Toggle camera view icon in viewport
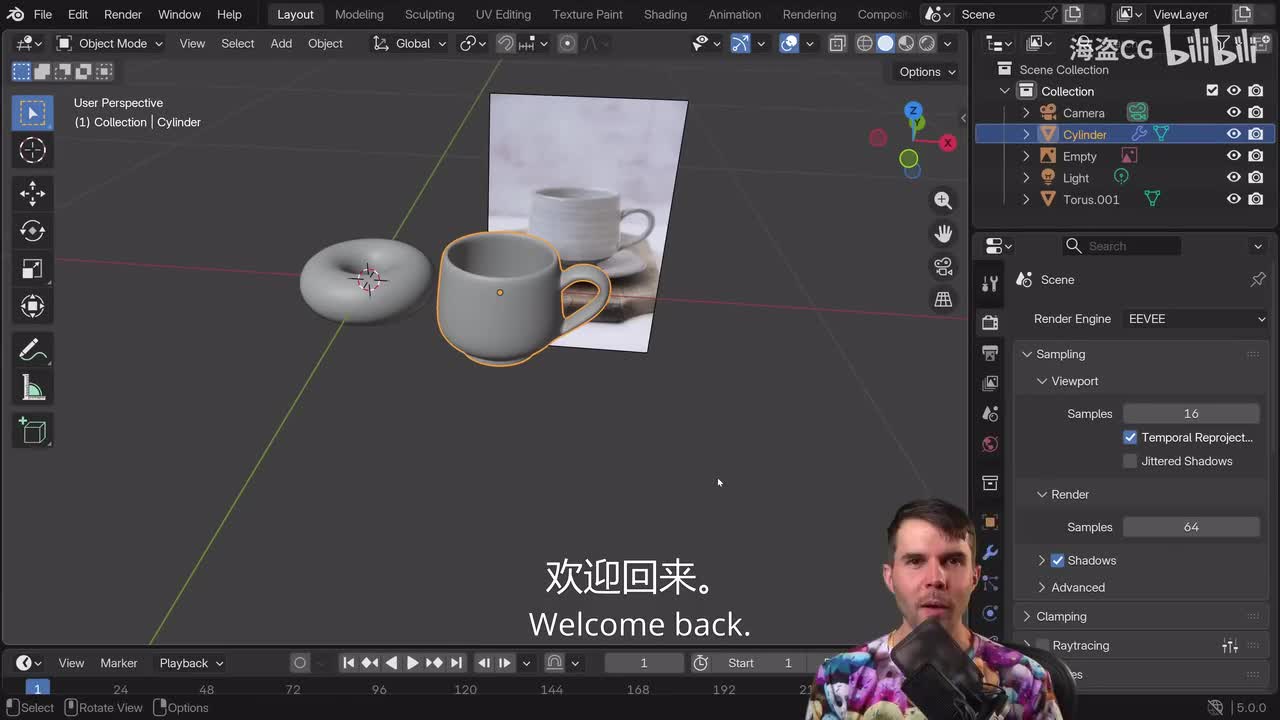 (943, 266)
